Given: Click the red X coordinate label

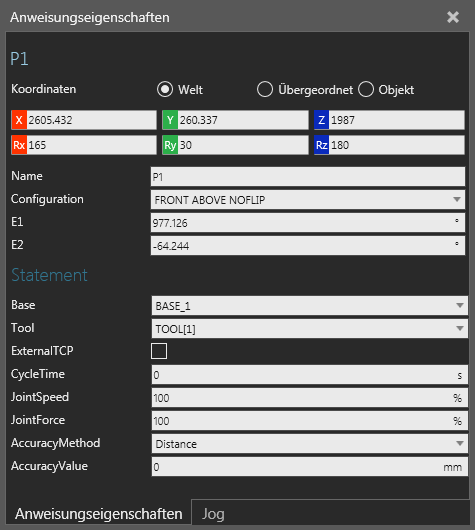Looking at the screenshot, I should pyautogui.click(x=19, y=120).
